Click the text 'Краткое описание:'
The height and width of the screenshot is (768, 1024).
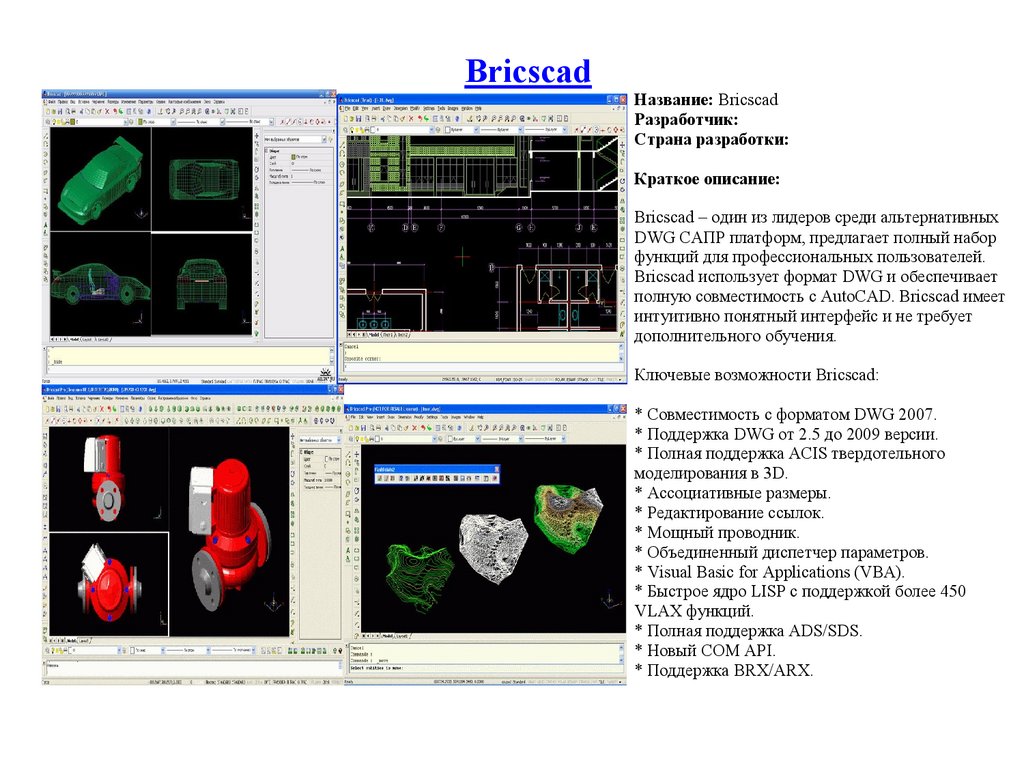707,179
